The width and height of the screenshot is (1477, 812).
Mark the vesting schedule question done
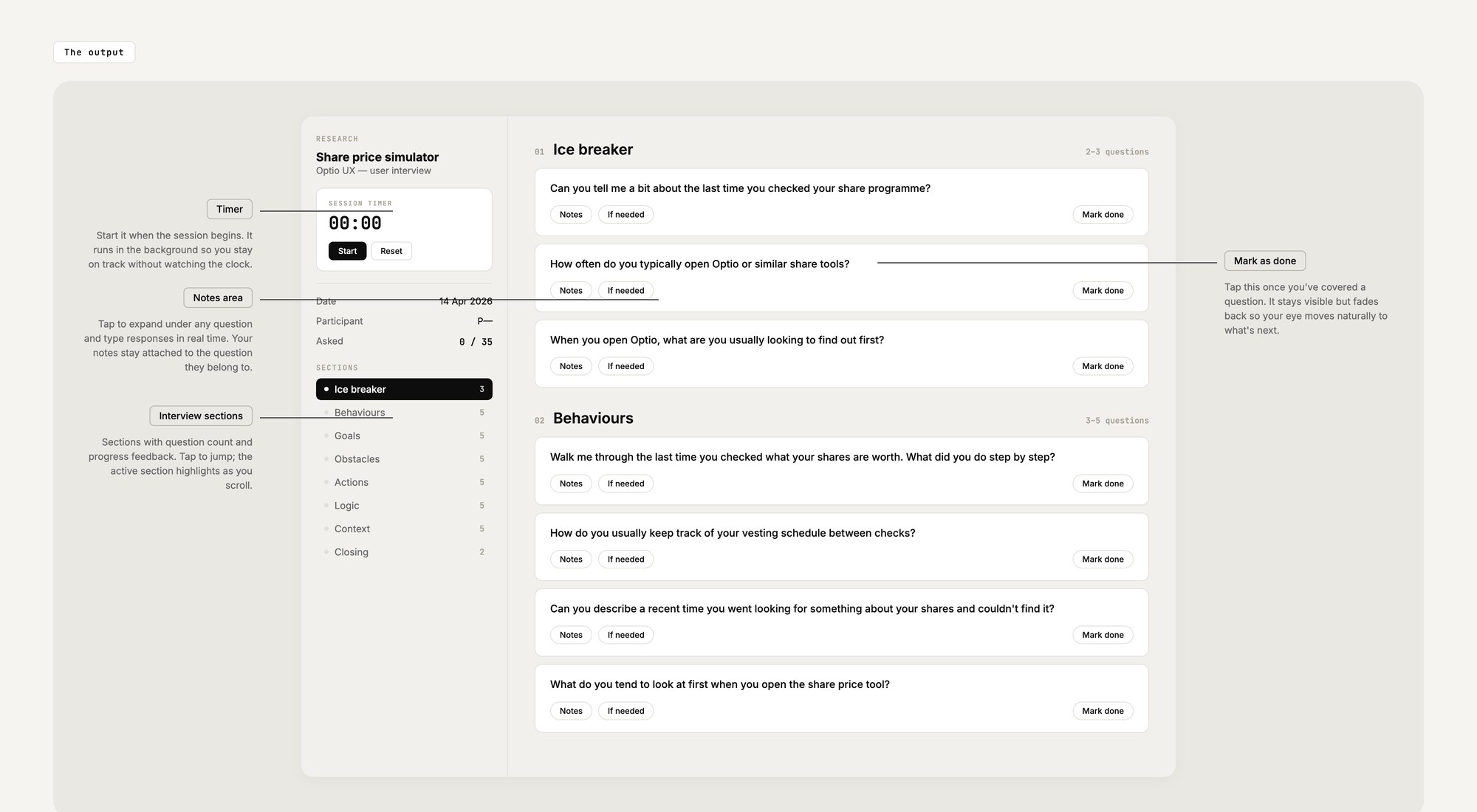click(1103, 560)
